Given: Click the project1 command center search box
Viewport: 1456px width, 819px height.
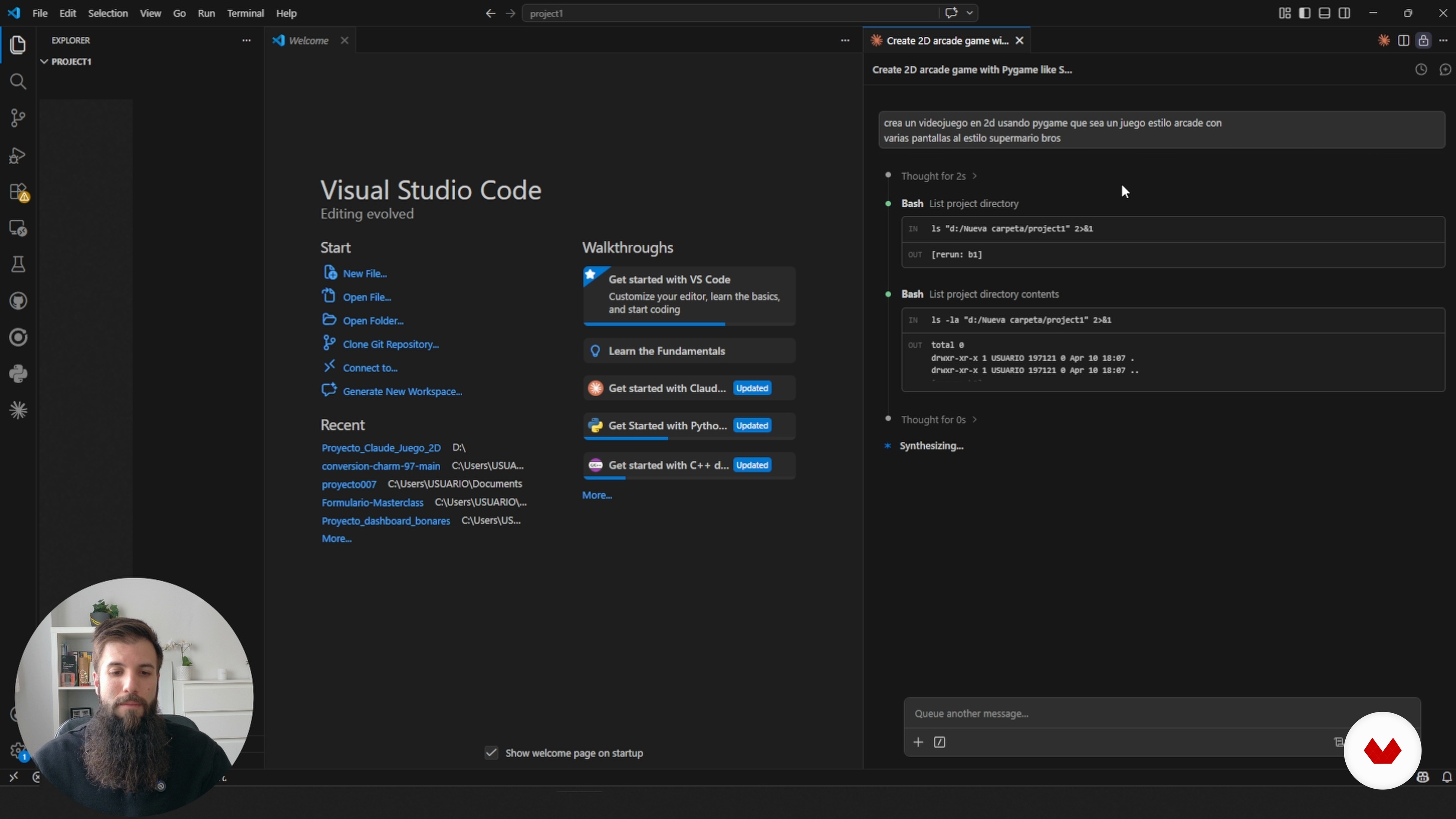Looking at the screenshot, I should pos(731,13).
